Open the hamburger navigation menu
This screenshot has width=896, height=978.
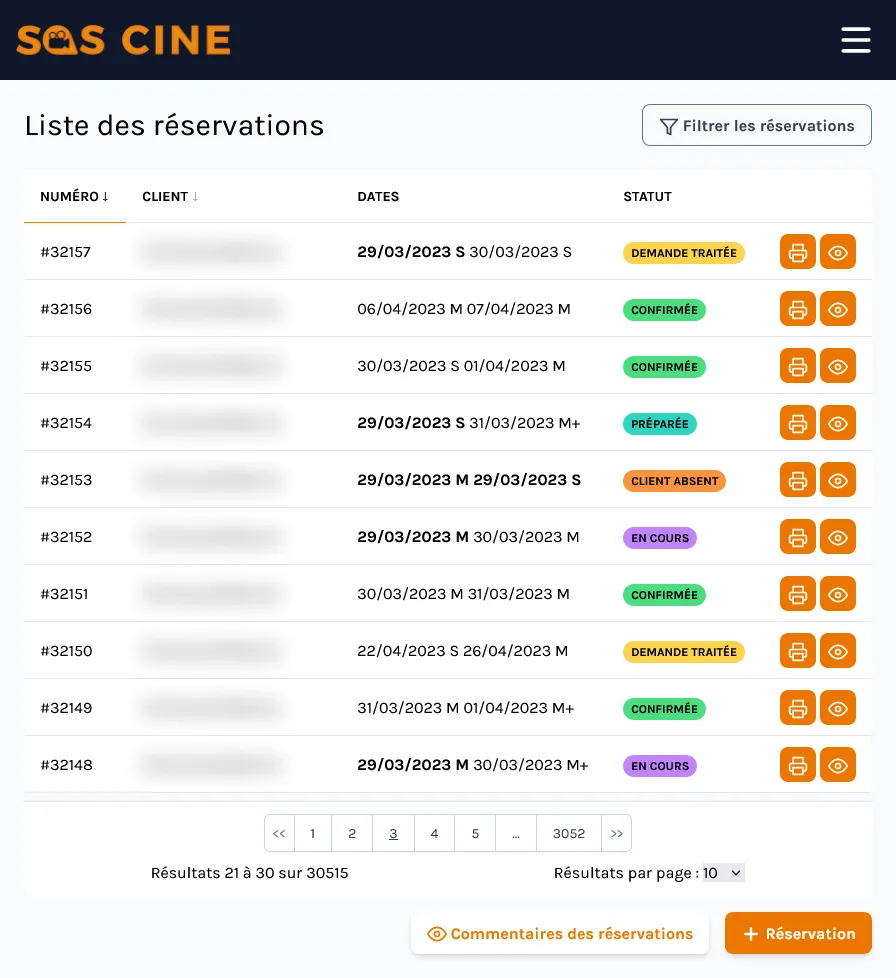pos(856,40)
